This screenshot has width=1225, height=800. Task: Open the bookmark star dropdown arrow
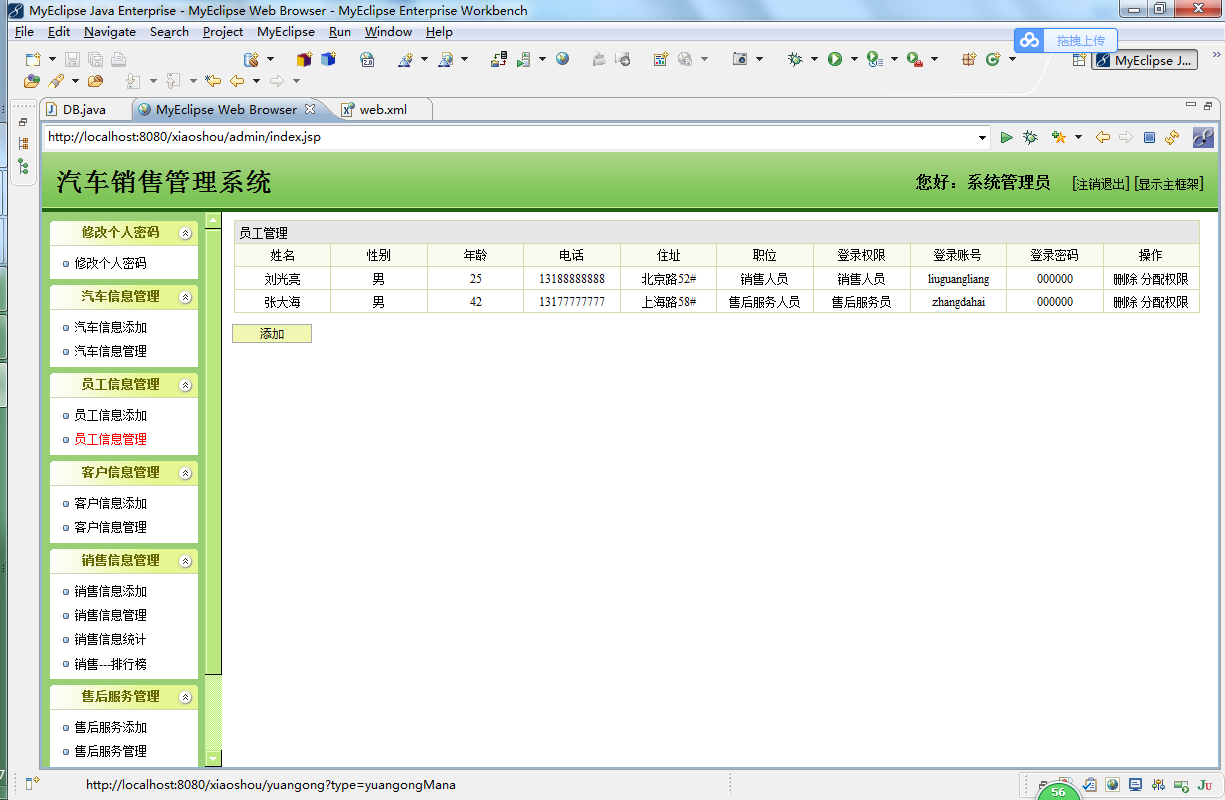point(1078,137)
